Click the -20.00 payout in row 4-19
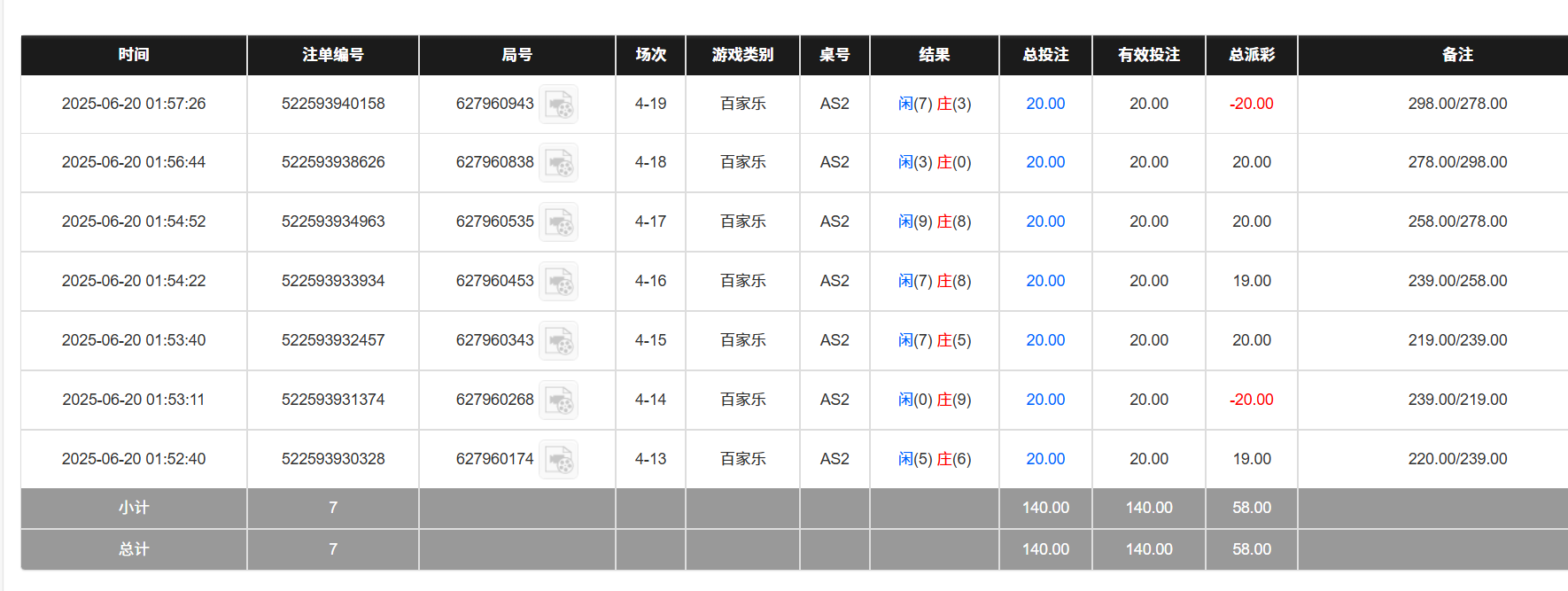 (1251, 104)
